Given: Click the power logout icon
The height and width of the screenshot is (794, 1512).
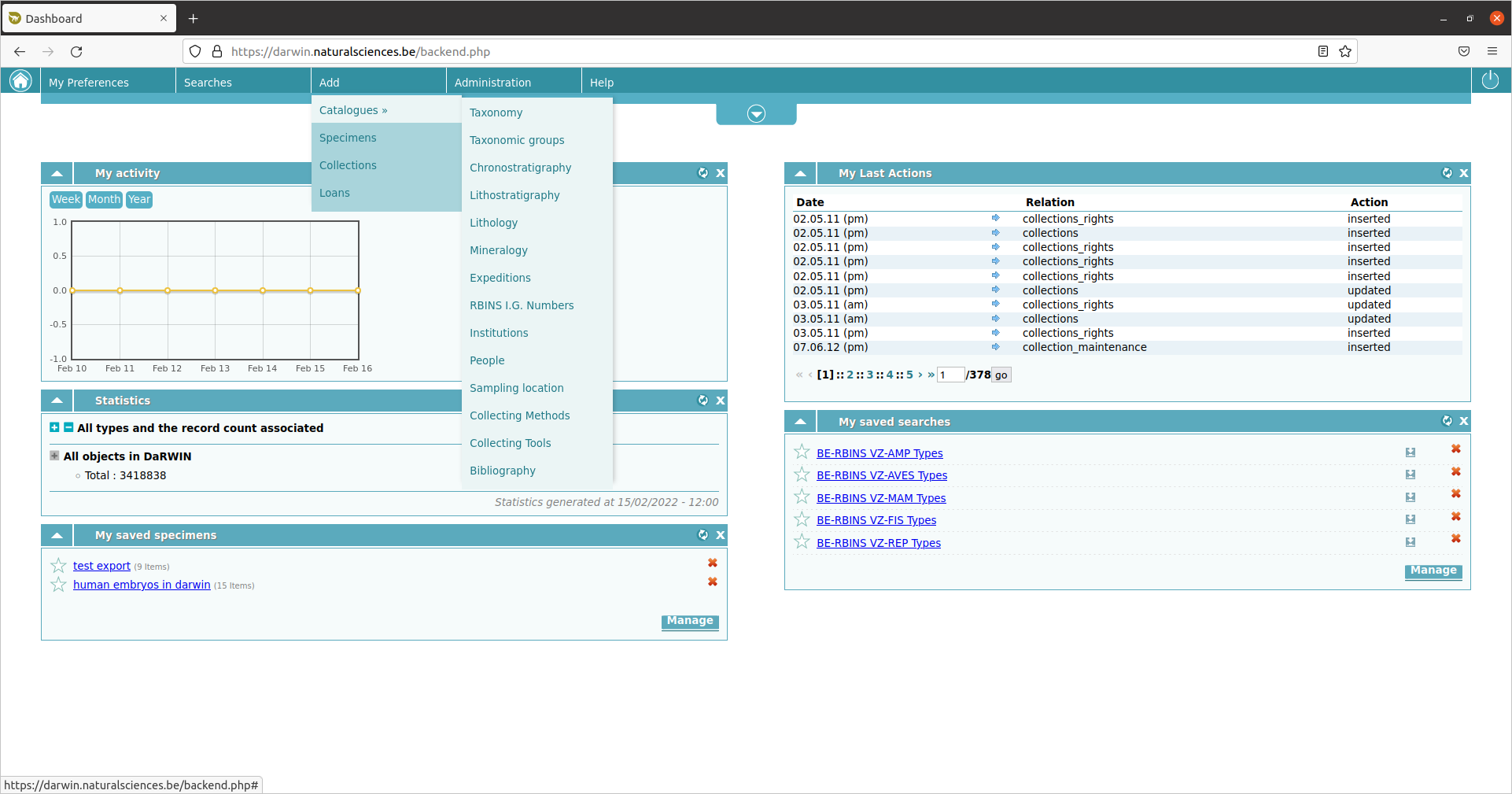Looking at the screenshot, I should point(1490,80).
